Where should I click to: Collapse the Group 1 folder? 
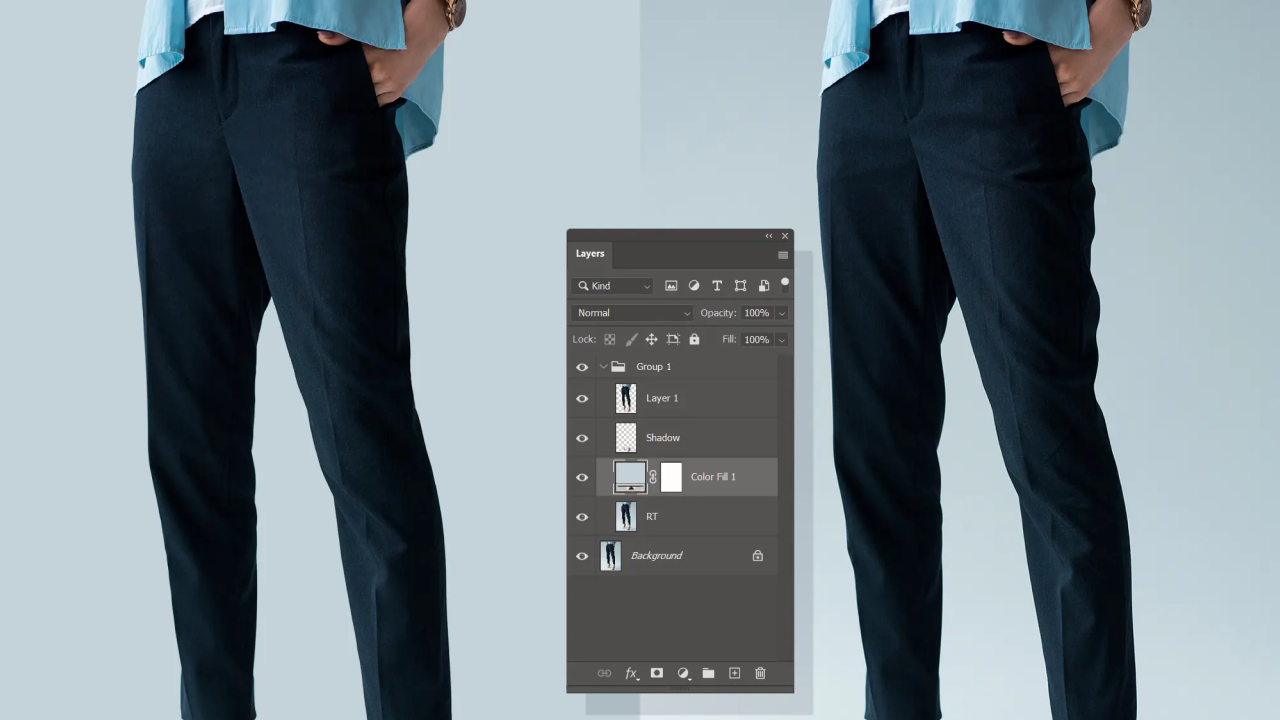pos(604,366)
